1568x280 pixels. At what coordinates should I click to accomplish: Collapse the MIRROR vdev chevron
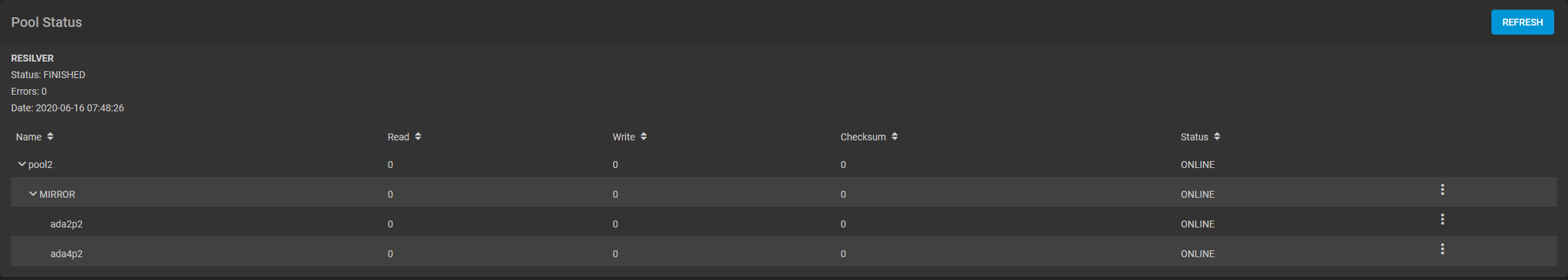(32, 194)
